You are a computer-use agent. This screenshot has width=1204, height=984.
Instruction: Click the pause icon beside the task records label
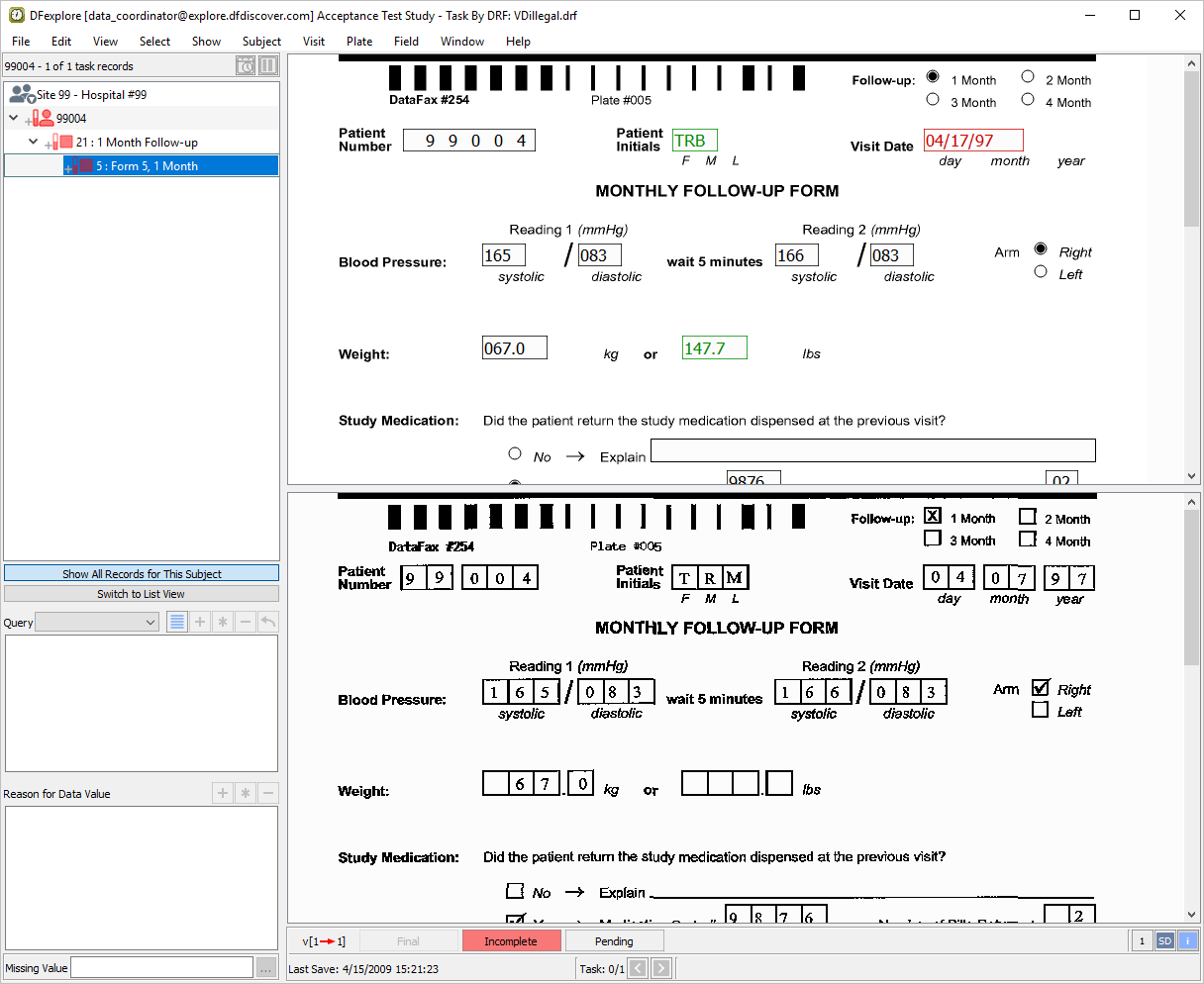[268, 66]
